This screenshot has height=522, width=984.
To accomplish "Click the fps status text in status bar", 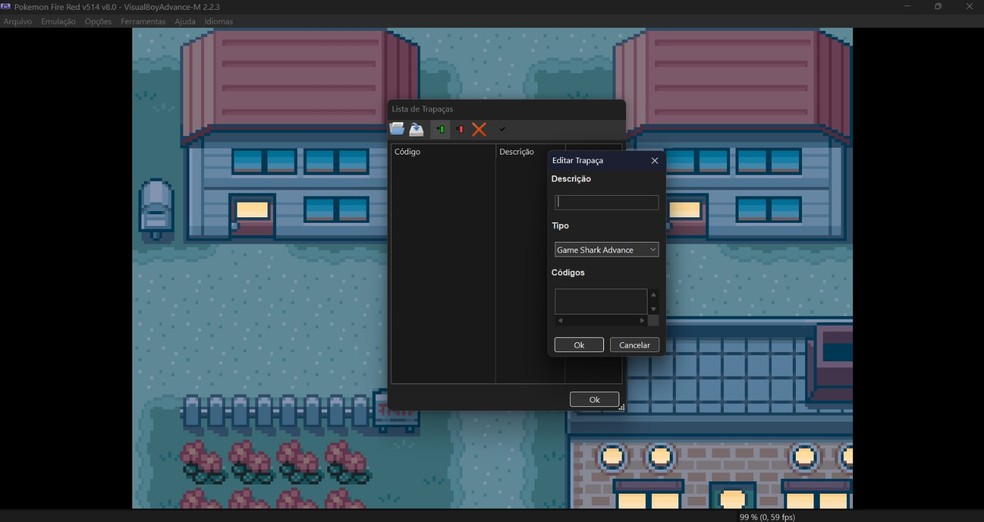I will click(x=767, y=517).
